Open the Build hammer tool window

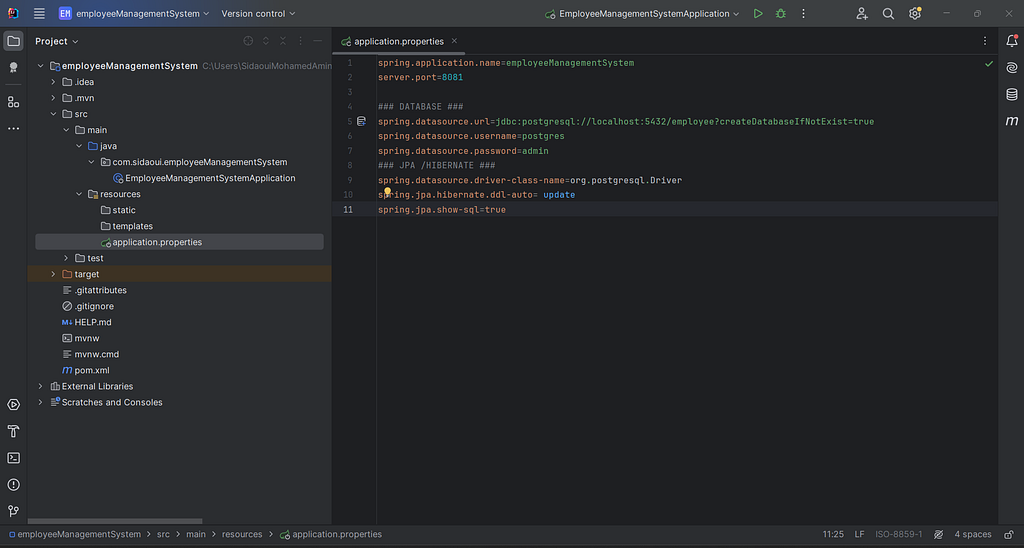tap(13, 431)
